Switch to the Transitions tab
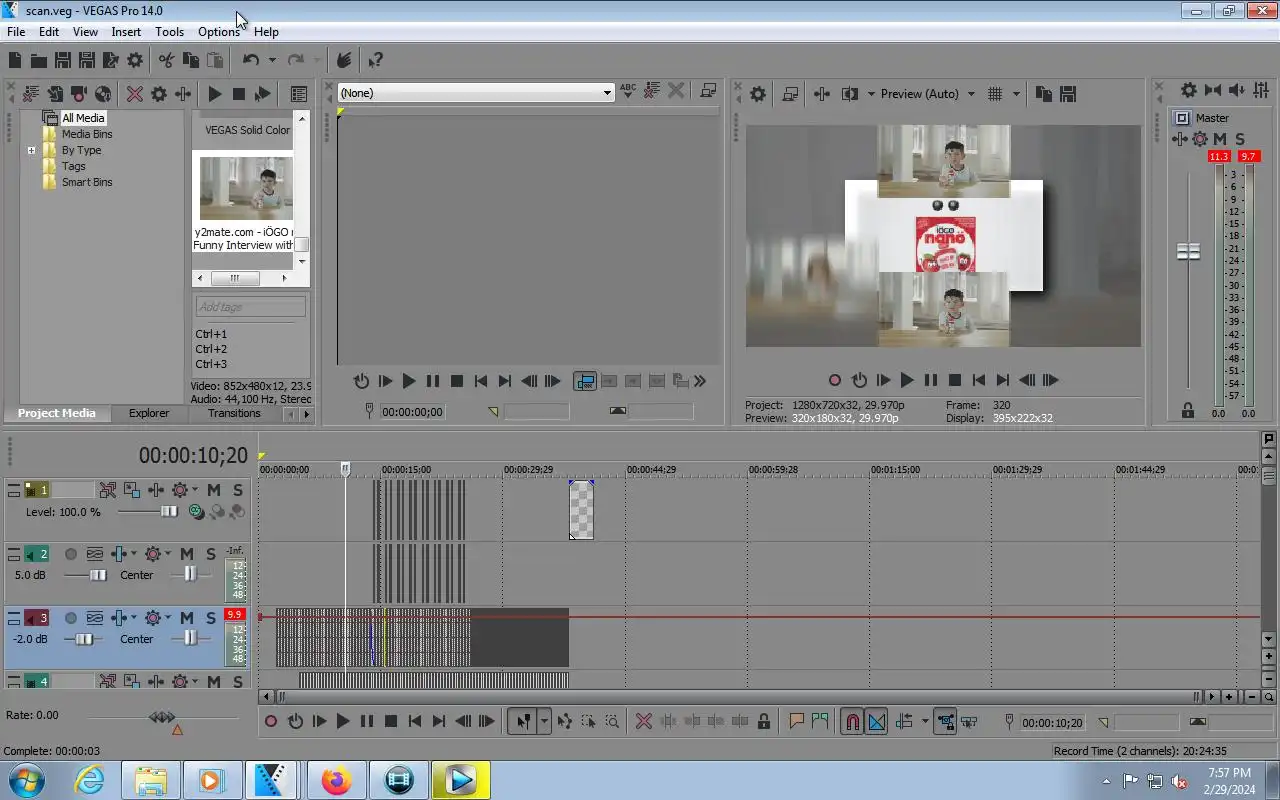This screenshot has width=1280, height=800. [x=234, y=413]
